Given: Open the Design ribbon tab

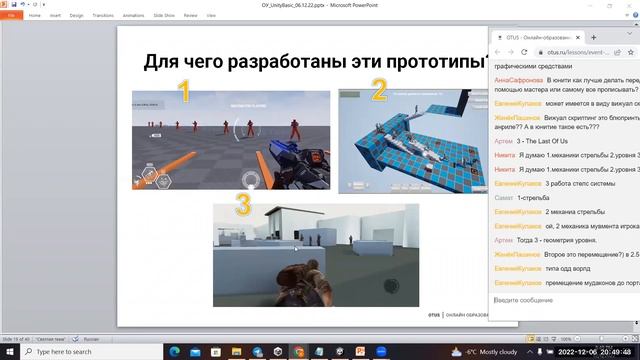Looking at the screenshot, I should [x=76, y=16].
